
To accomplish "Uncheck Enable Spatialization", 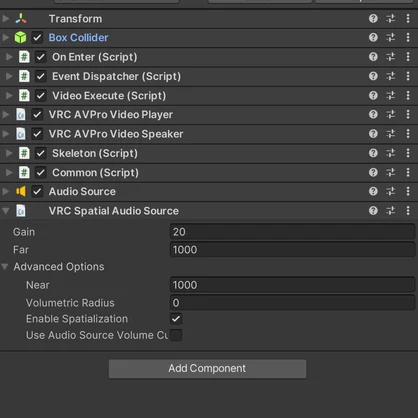I will pos(176,319).
